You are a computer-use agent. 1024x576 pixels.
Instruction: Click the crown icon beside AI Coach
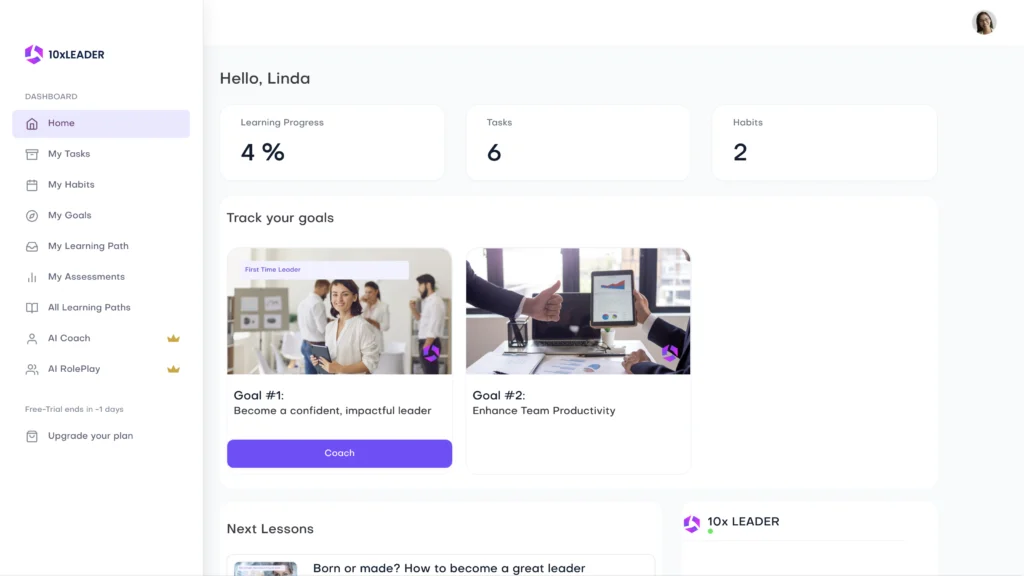(173, 338)
